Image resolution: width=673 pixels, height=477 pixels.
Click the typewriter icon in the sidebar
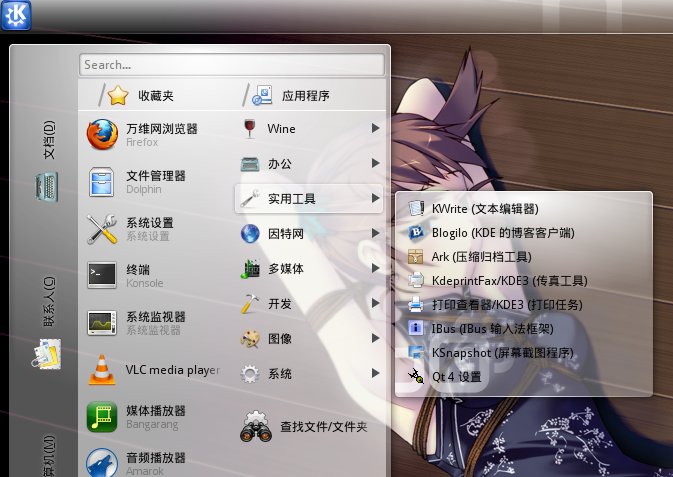(x=46, y=186)
